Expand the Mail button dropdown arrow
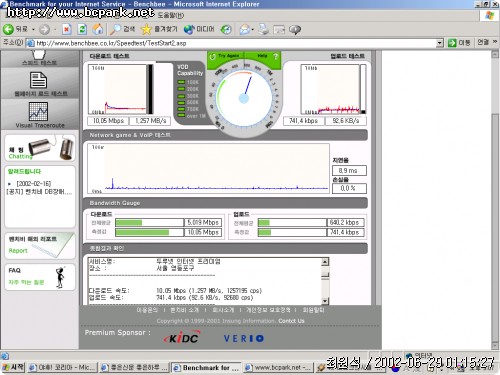This screenshot has width=500, height=375. pyautogui.click(x=253, y=30)
